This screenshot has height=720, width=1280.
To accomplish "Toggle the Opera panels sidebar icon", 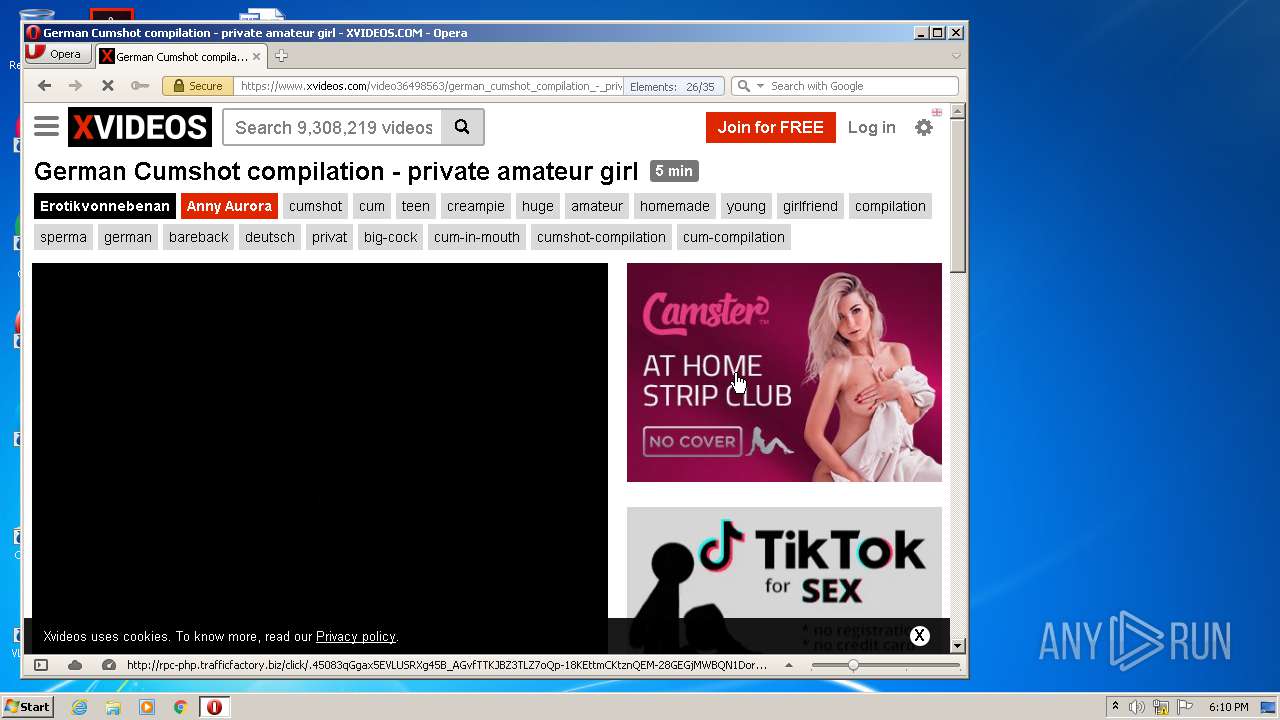I will click(41, 665).
